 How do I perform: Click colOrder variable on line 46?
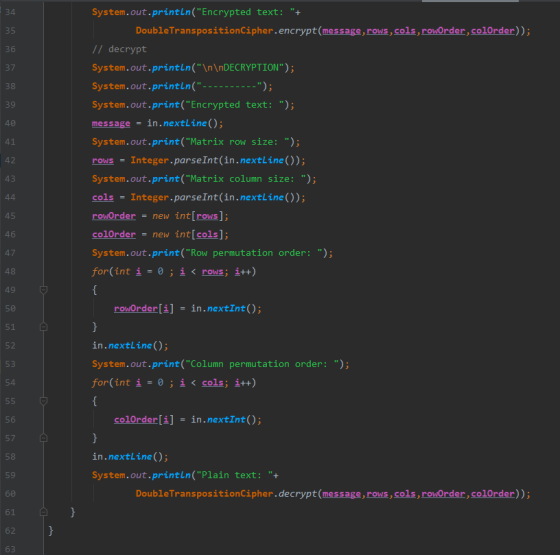[x=114, y=234]
